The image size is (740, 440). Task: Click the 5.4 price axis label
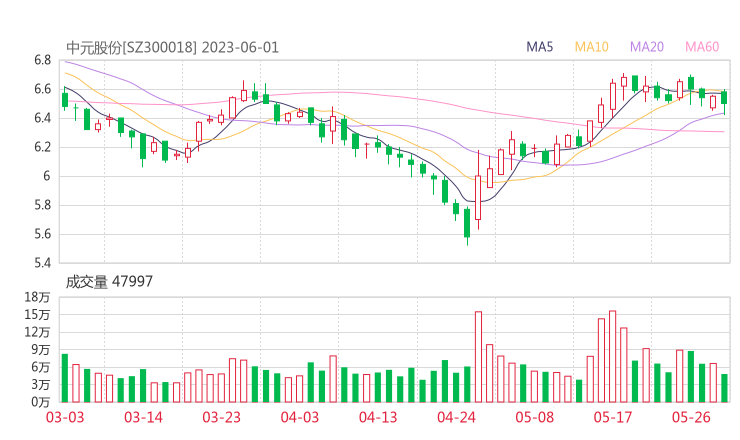[42, 263]
